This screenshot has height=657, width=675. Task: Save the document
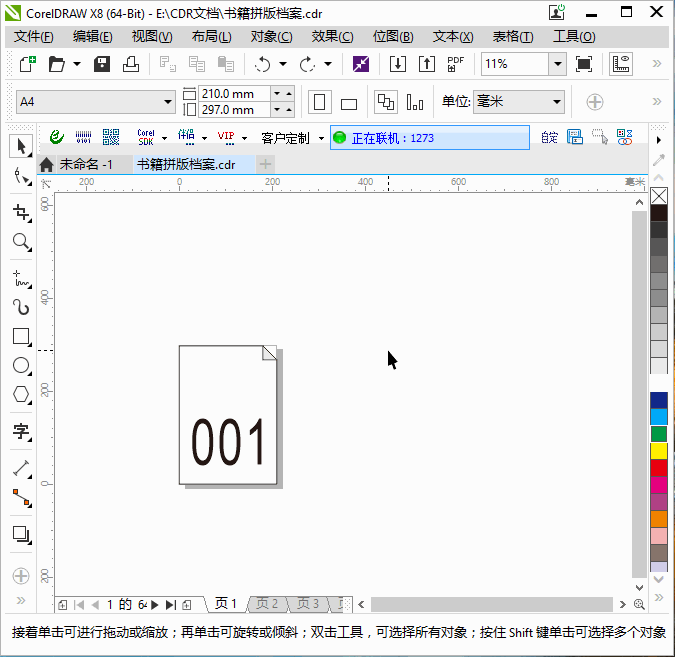coord(102,64)
